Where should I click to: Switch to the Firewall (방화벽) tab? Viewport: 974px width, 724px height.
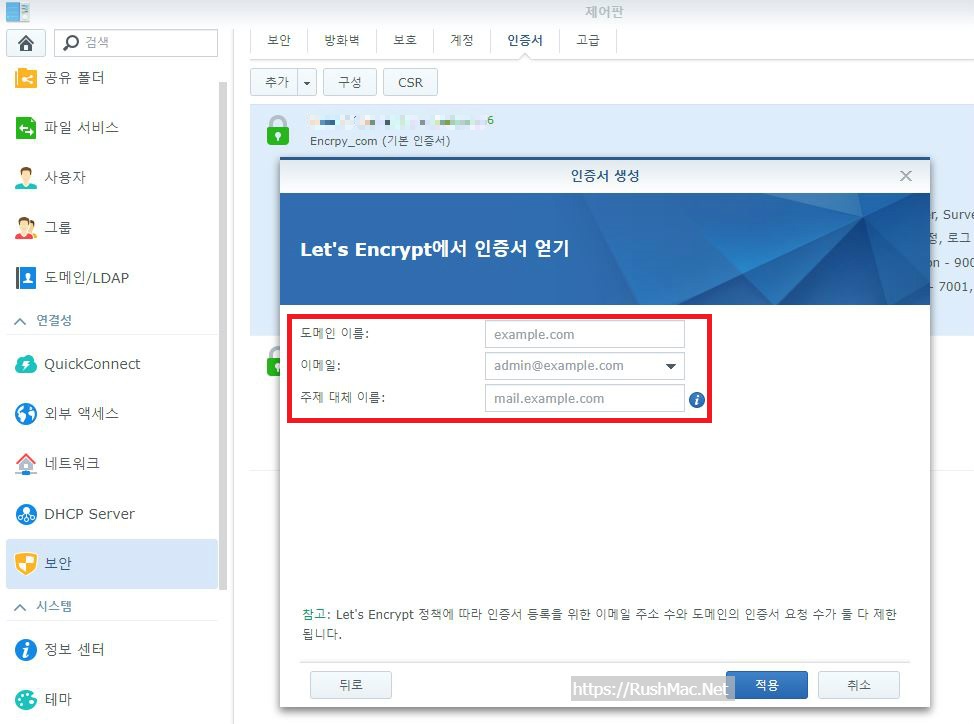(342, 40)
